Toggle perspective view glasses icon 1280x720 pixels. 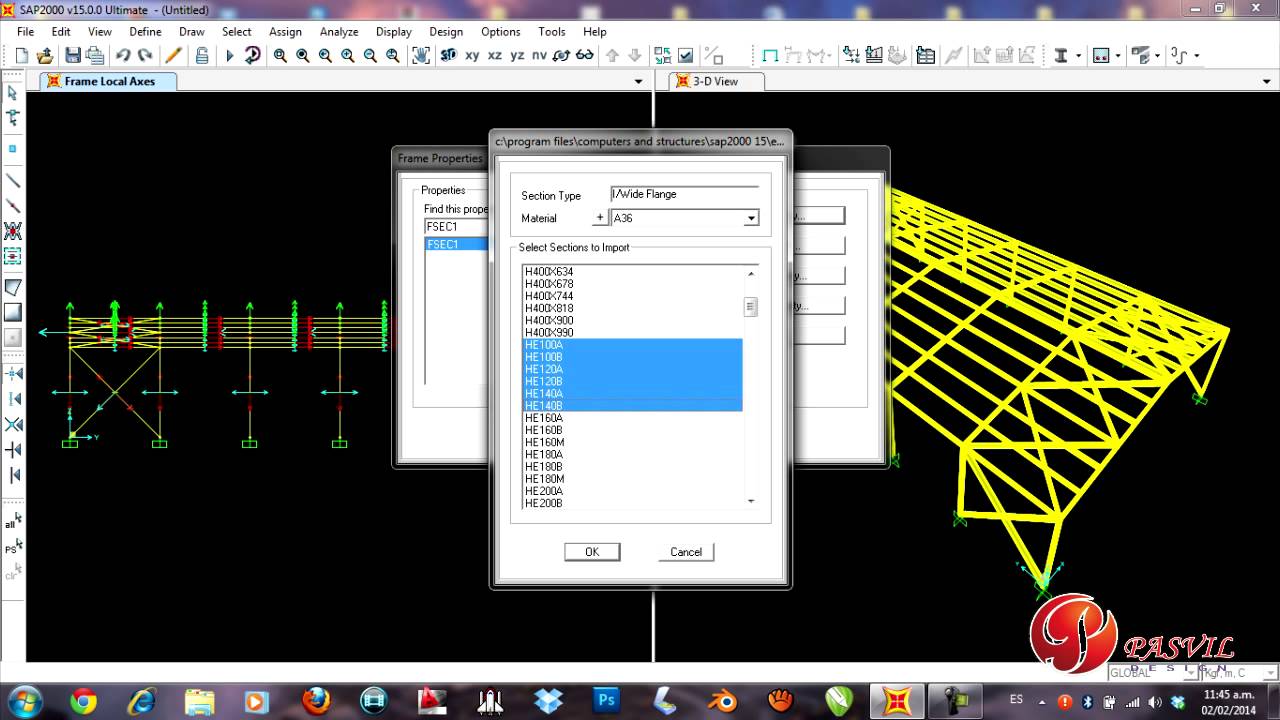585,56
